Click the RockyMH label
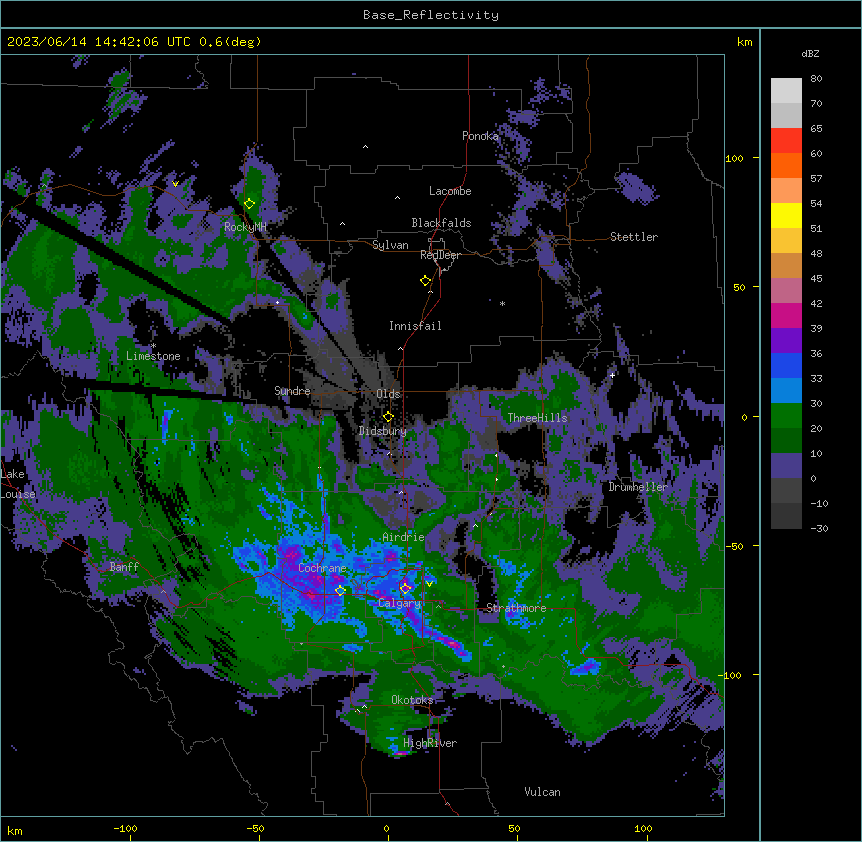 245,227
